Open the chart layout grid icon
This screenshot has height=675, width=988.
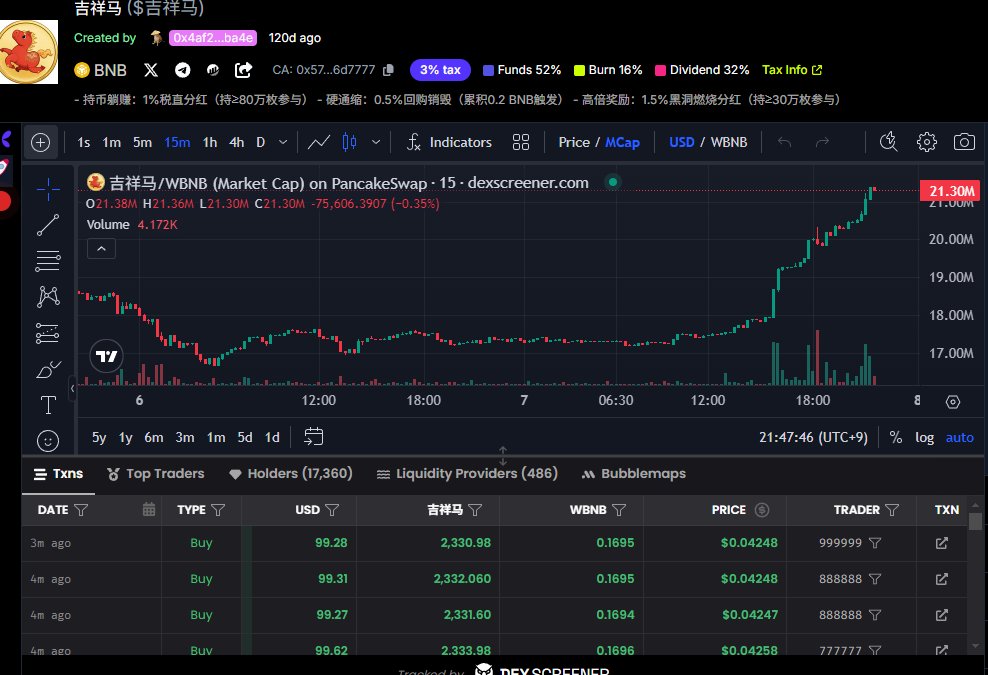coord(521,142)
